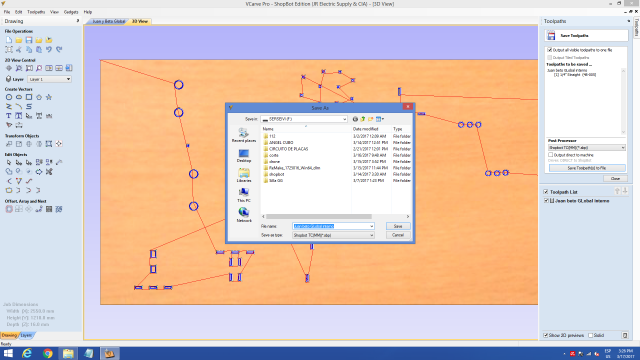Viewport: 640px width, 360px height.
Task: Open the Toolpaths menu
Action: (36, 12)
